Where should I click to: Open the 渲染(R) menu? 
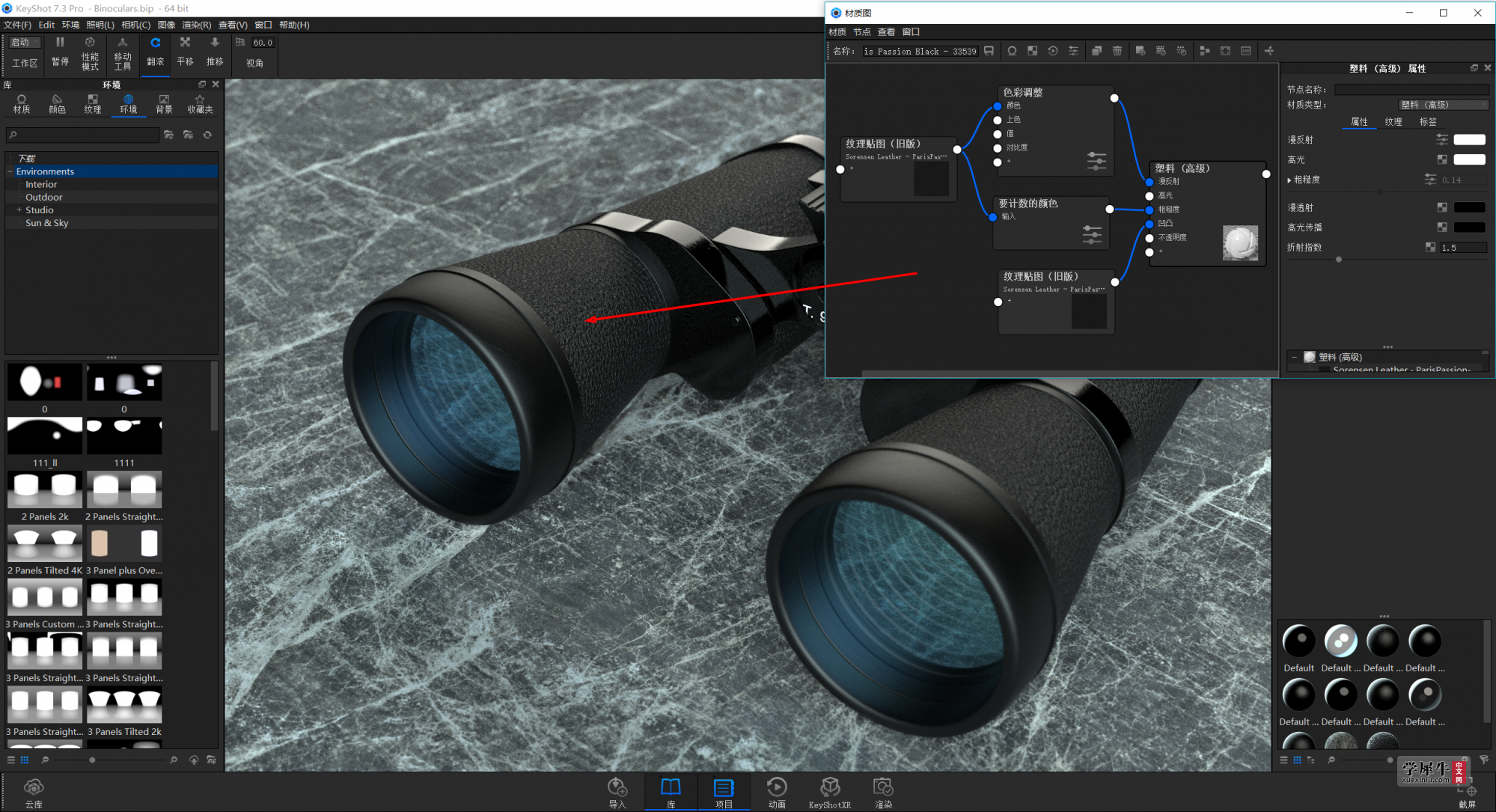197,25
